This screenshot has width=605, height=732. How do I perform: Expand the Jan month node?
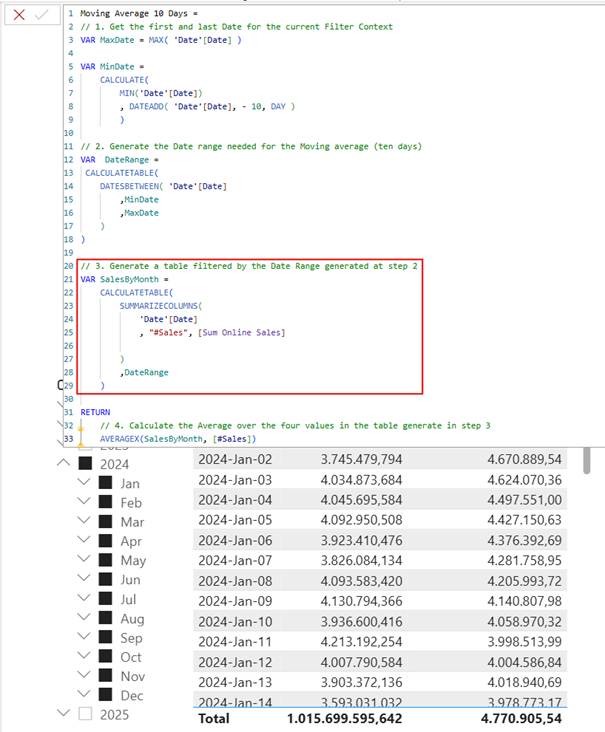[x=84, y=482]
